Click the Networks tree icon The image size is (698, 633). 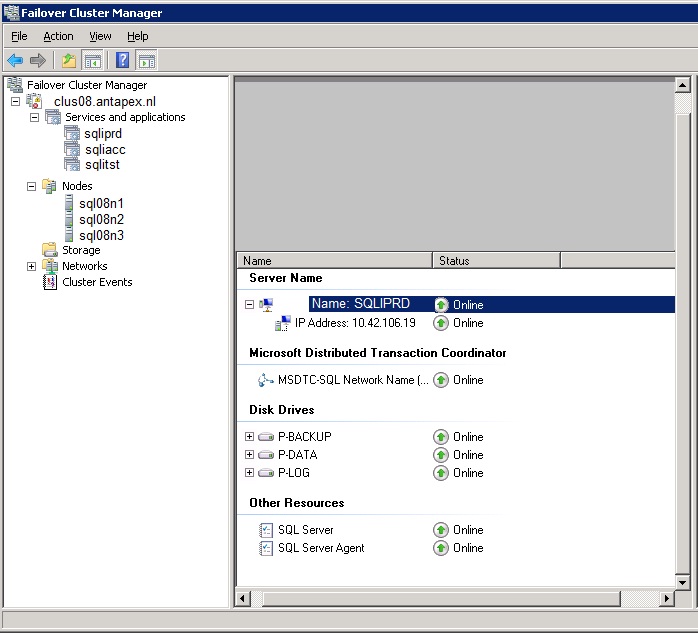click(x=50, y=266)
